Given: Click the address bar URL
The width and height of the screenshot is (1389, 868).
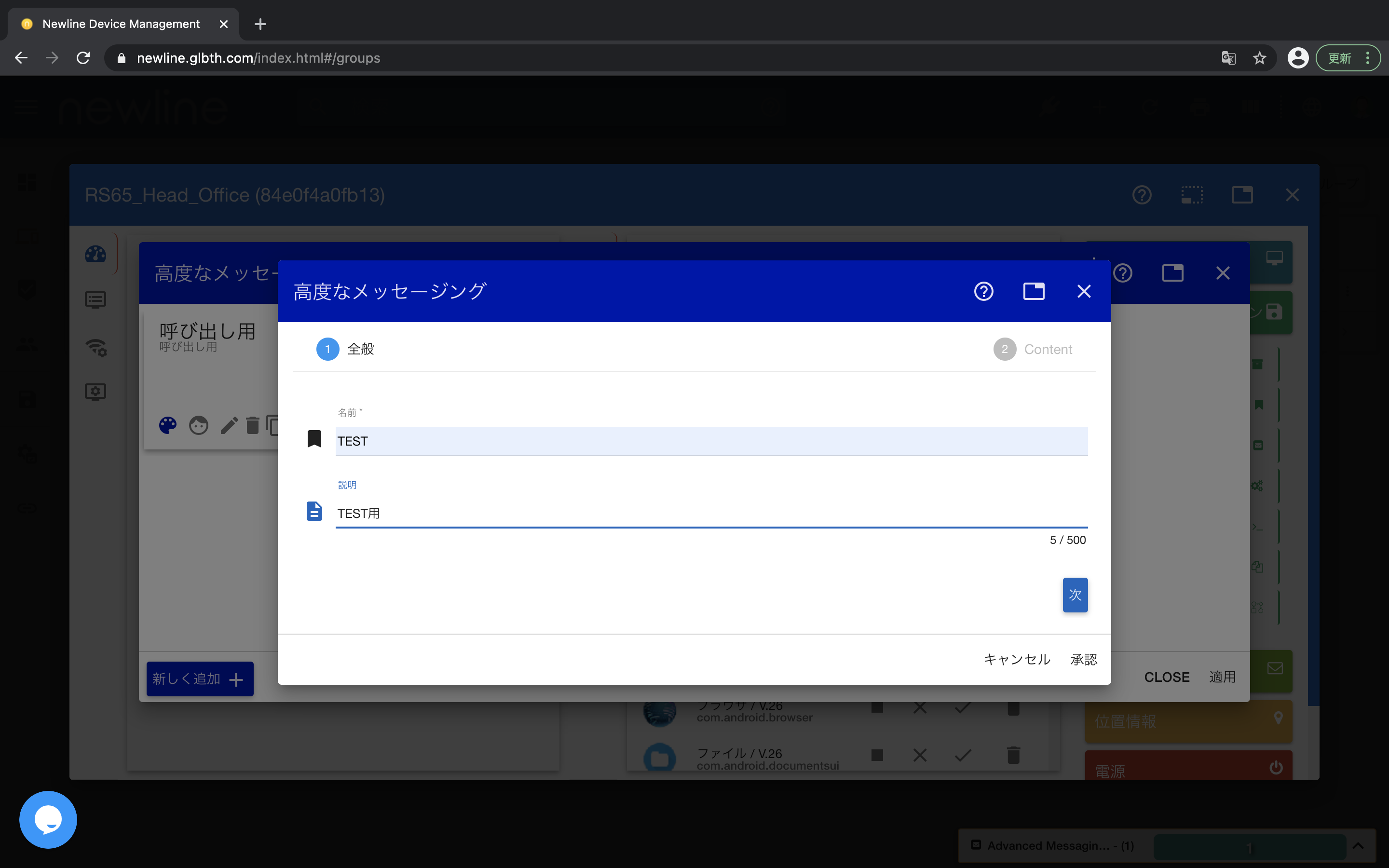Looking at the screenshot, I should point(259,58).
